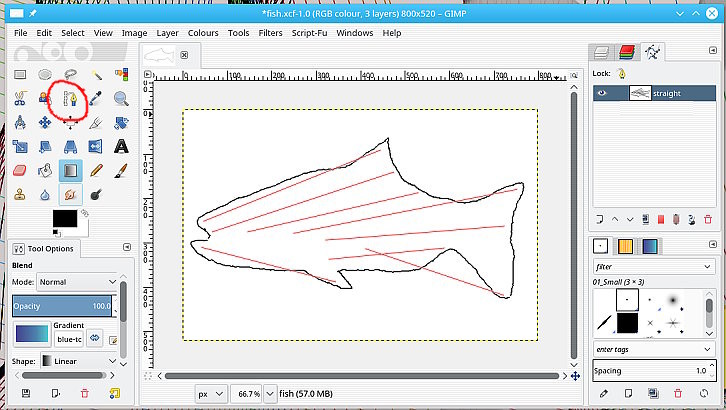Duplicate the straight path
The height and width of the screenshot is (410, 726).
(x=645, y=219)
